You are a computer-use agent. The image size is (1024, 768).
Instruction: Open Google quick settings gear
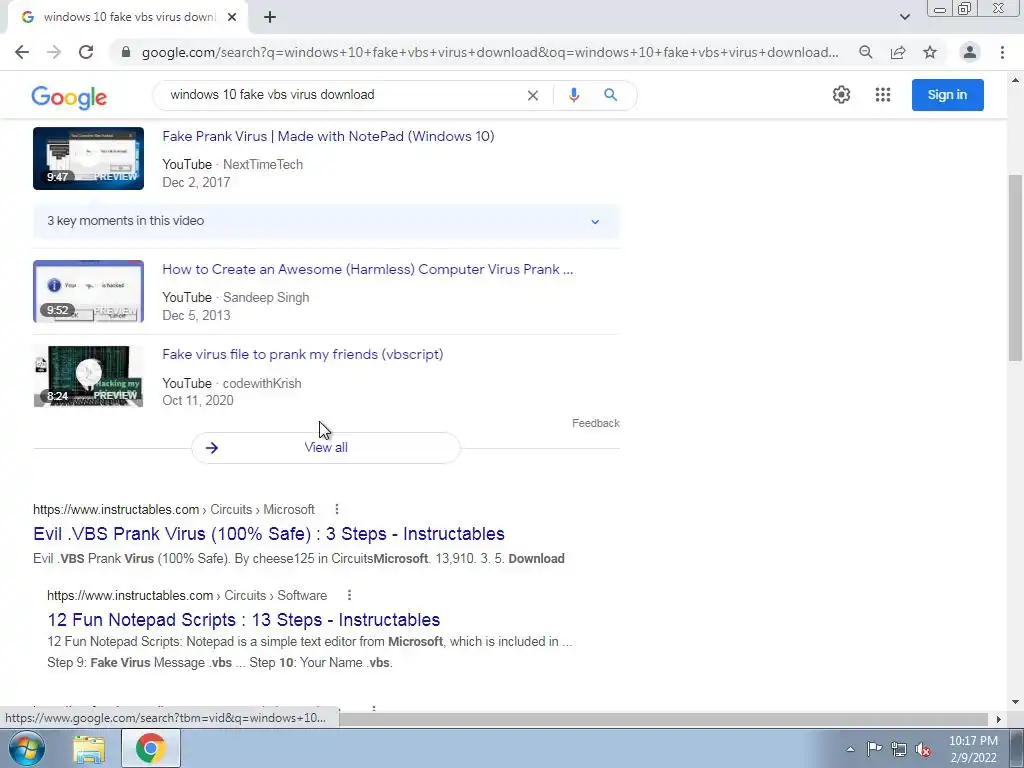coord(841,95)
